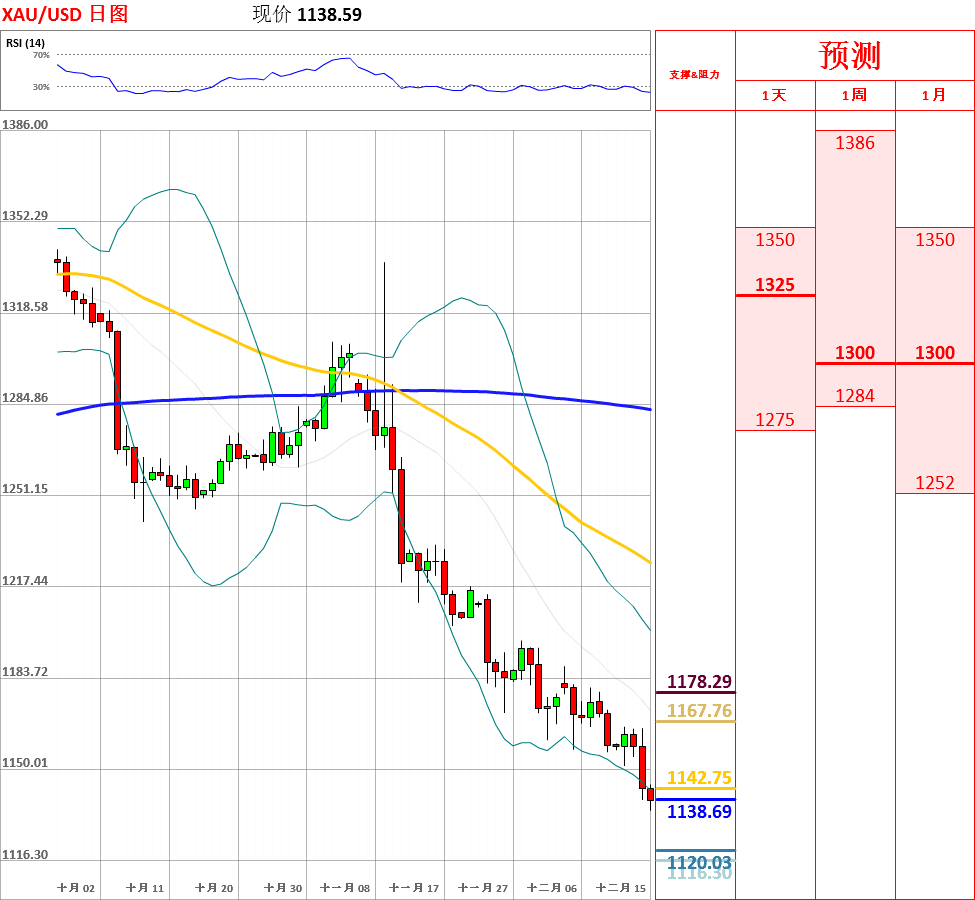
Task: Click the 1284 value in 1周 column
Action: tap(854, 396)
